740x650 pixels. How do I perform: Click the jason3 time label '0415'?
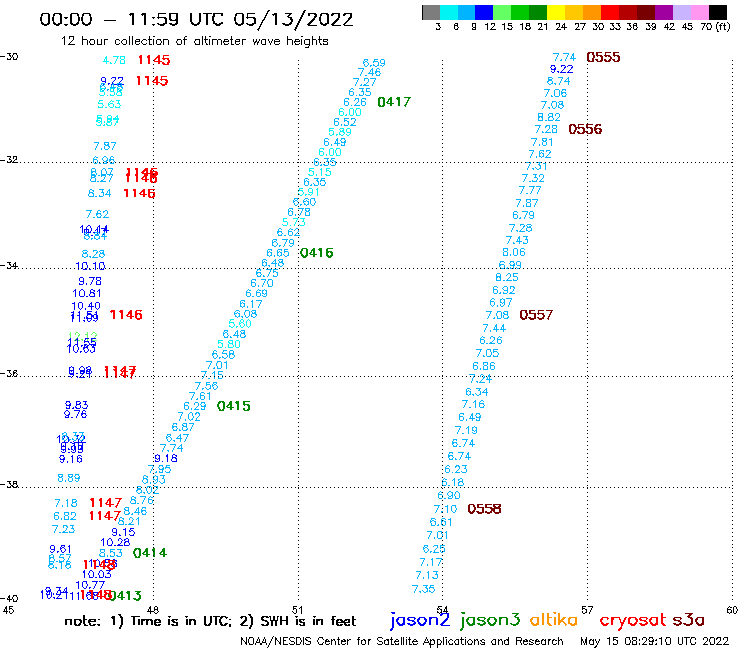tap(234, 406)
